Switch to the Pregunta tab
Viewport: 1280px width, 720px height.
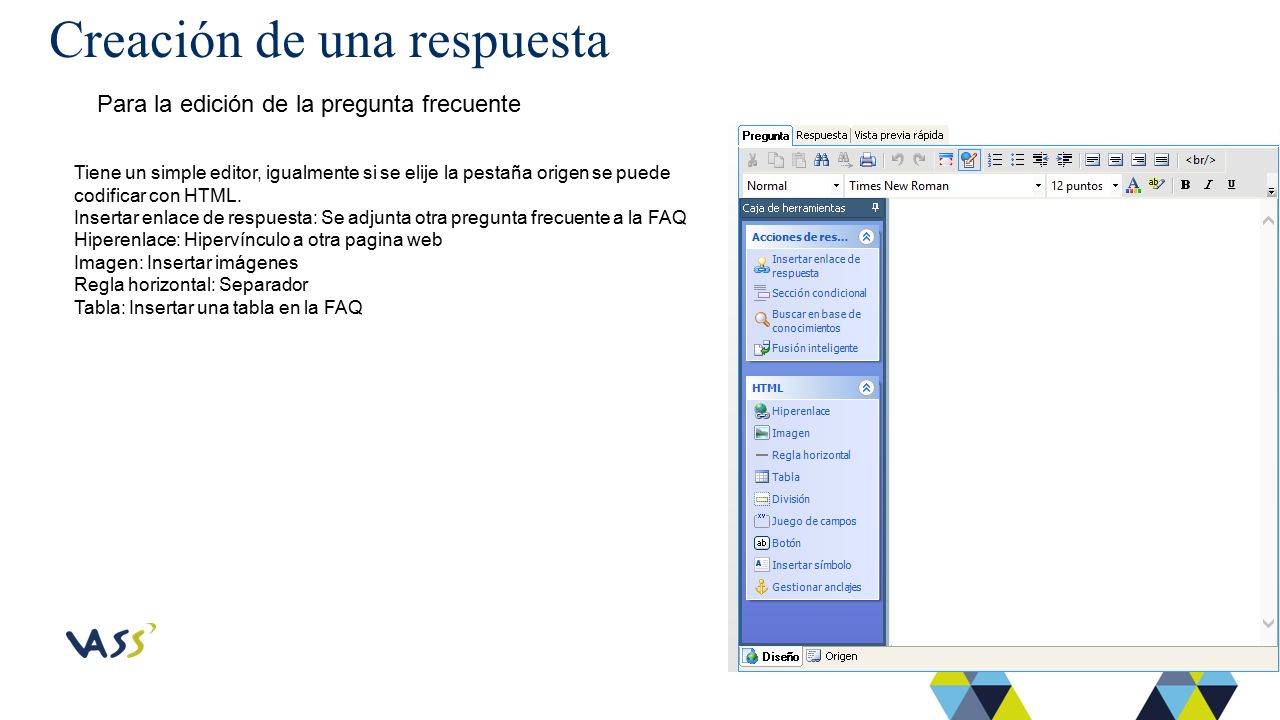point(766,135)
